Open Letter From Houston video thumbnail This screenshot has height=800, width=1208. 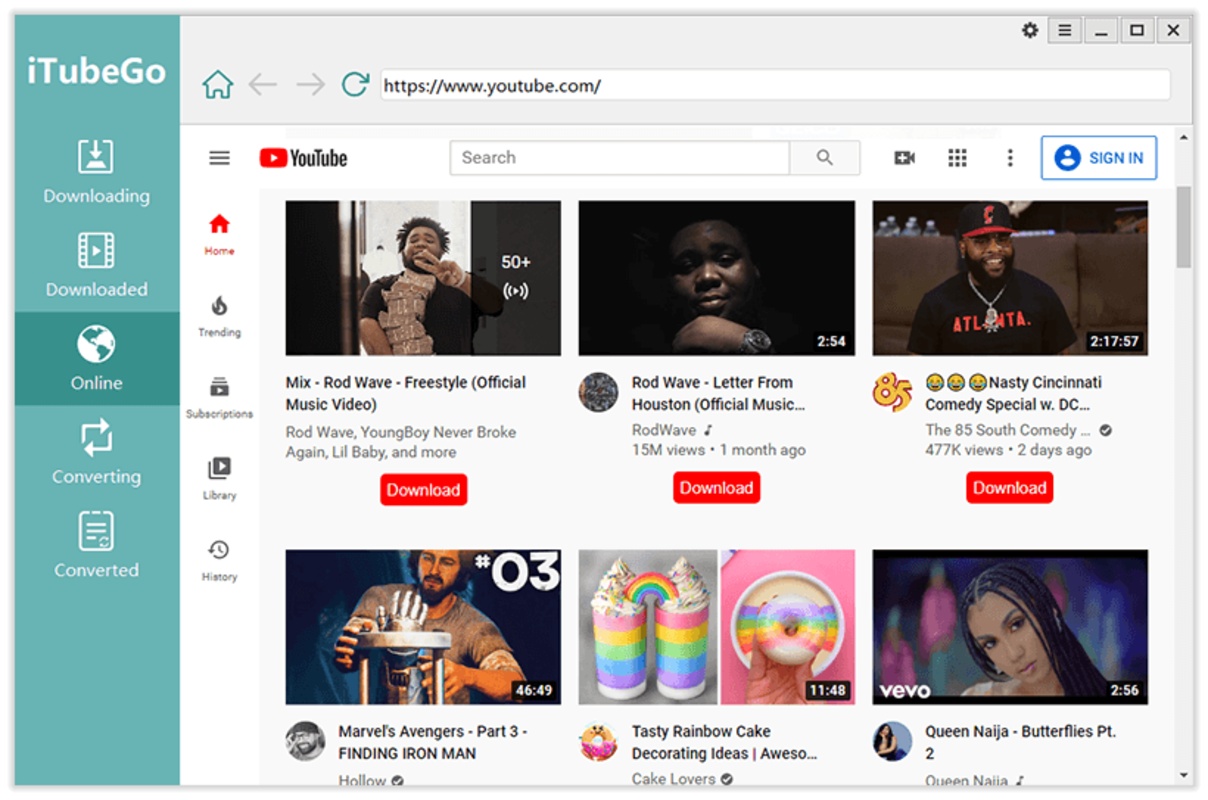716,278
